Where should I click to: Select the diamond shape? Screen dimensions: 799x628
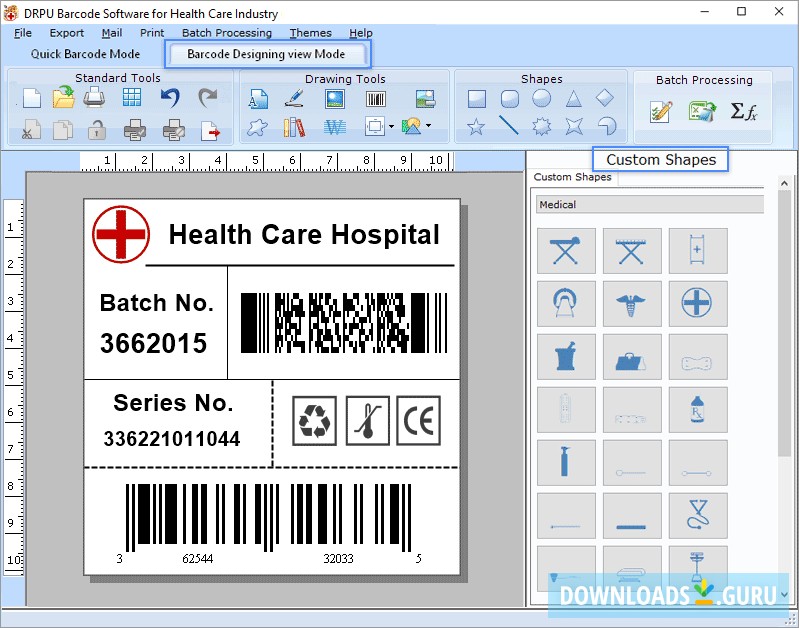click(605, 97)
